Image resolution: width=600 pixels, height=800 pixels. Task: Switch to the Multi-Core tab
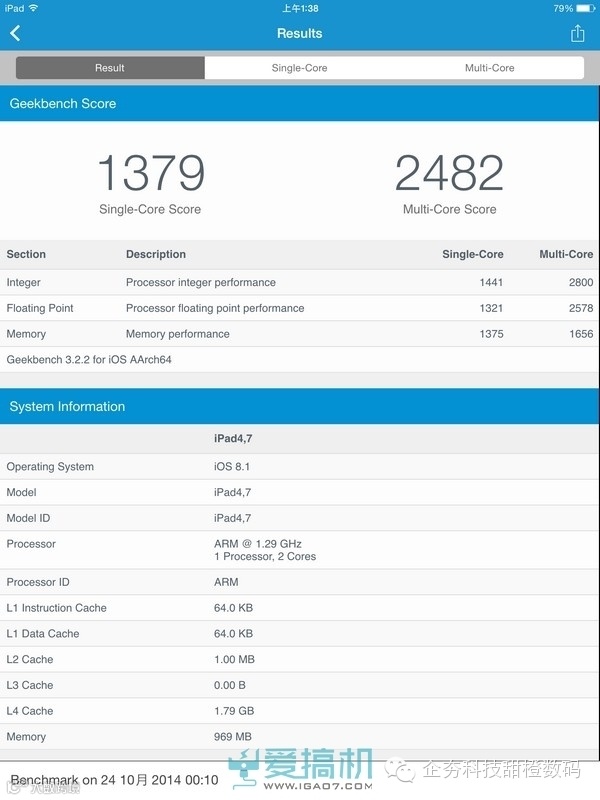pos(489,68)
